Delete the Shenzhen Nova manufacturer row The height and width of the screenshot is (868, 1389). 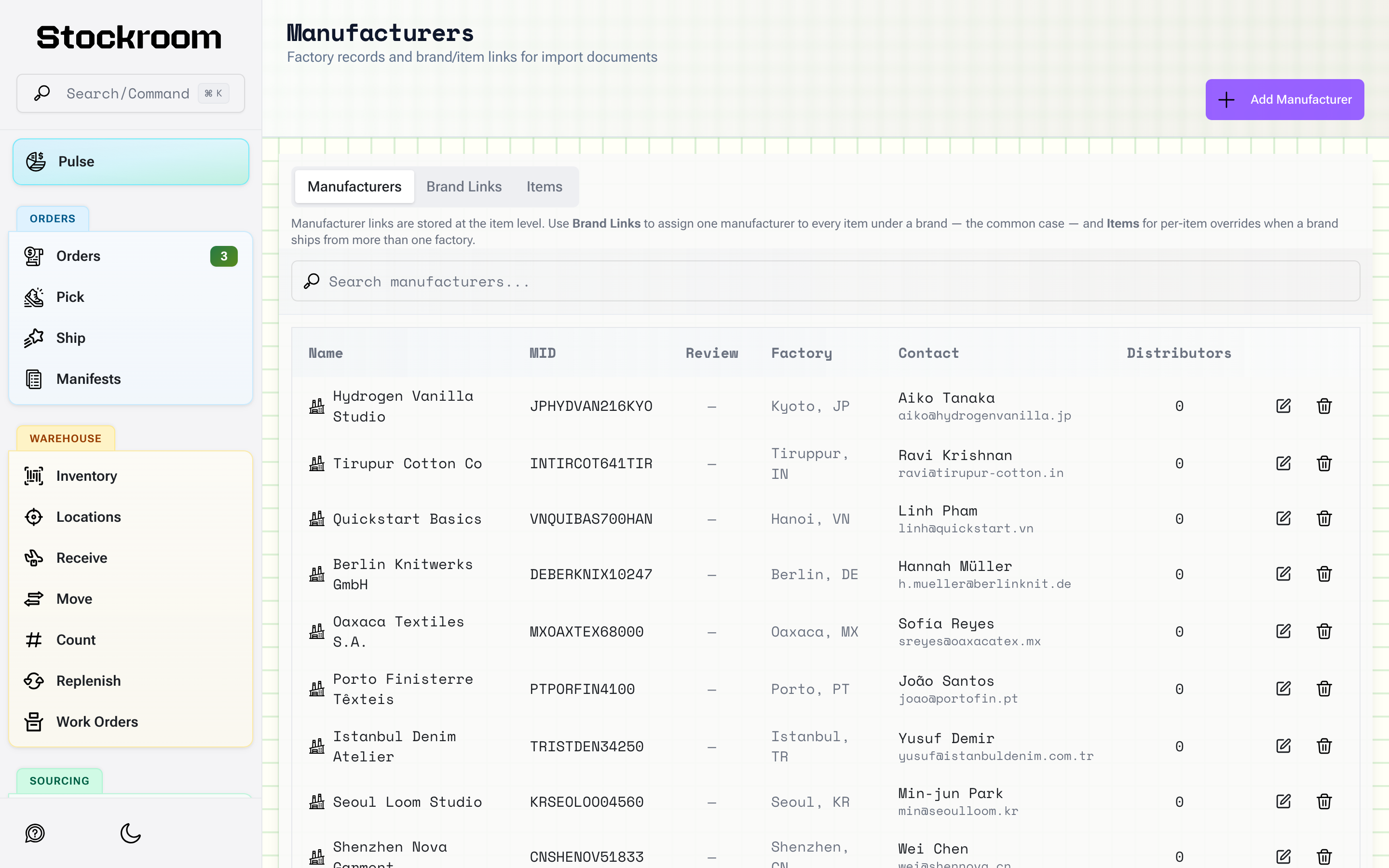click(x=1324, y=857)
